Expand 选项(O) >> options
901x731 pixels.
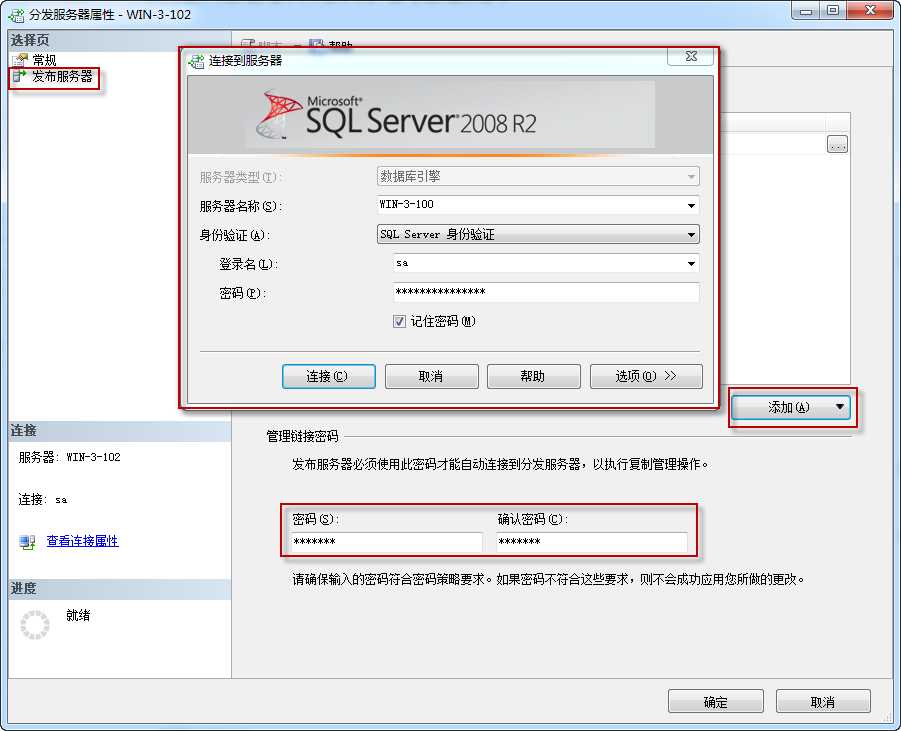[x=646, y=376]
